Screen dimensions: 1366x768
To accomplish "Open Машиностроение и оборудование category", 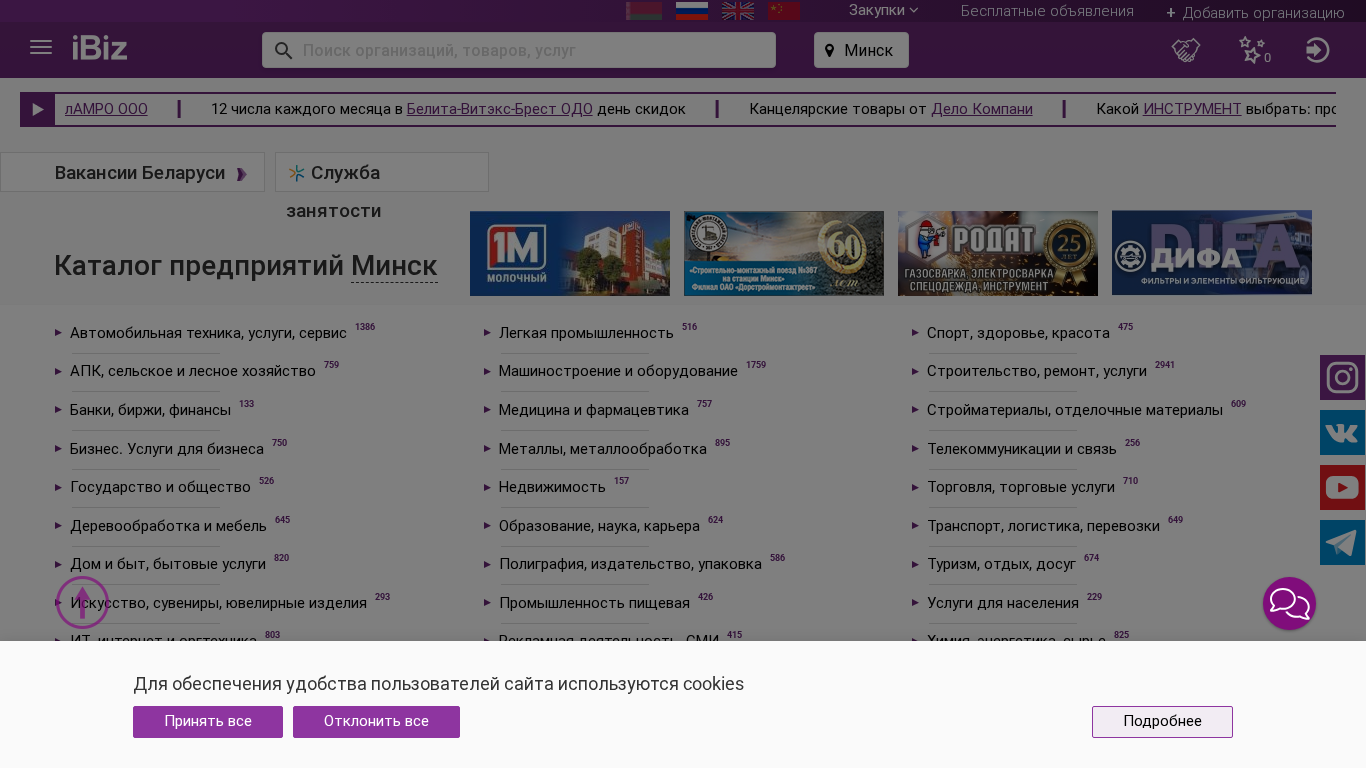I will click(618, 371).
